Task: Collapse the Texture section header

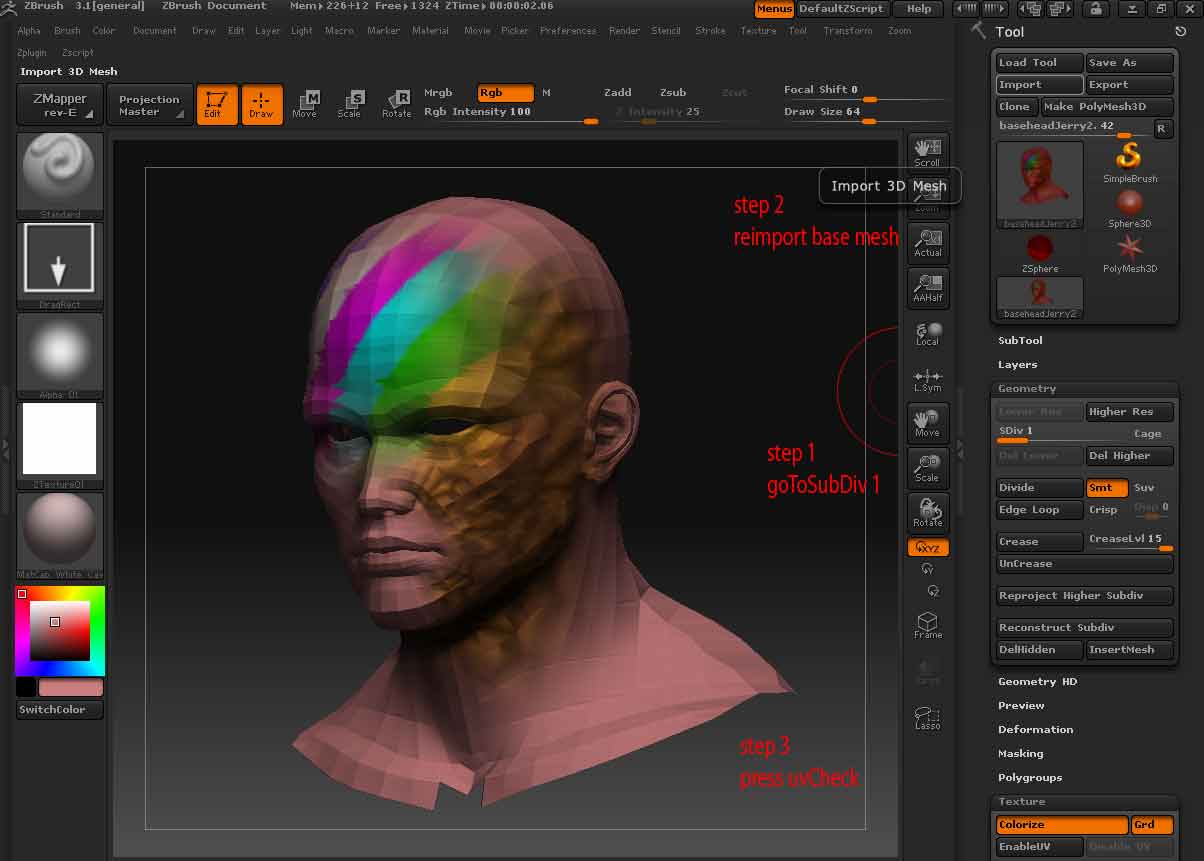Action: click(x=1021, y=801)
